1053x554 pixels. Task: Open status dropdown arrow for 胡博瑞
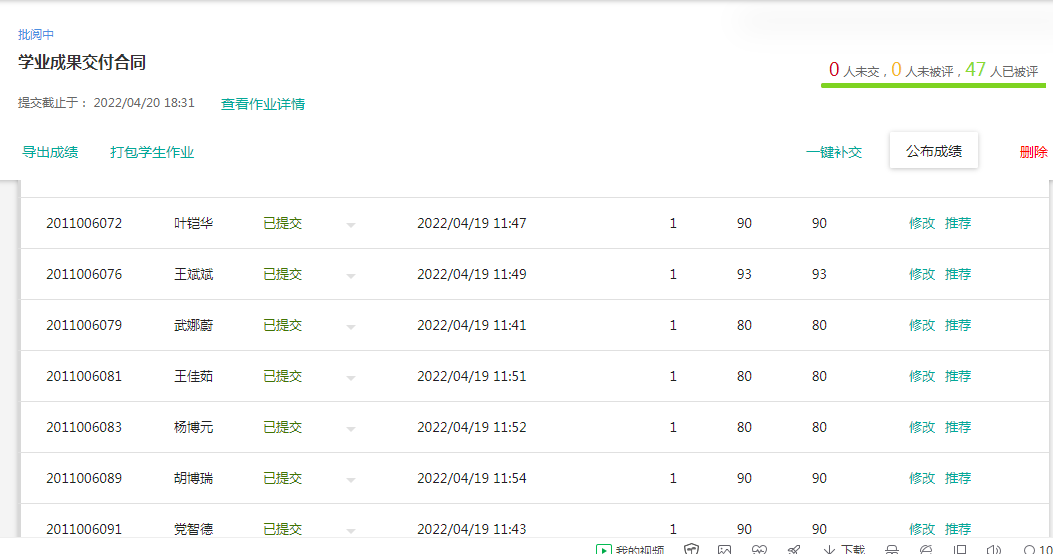351,479
